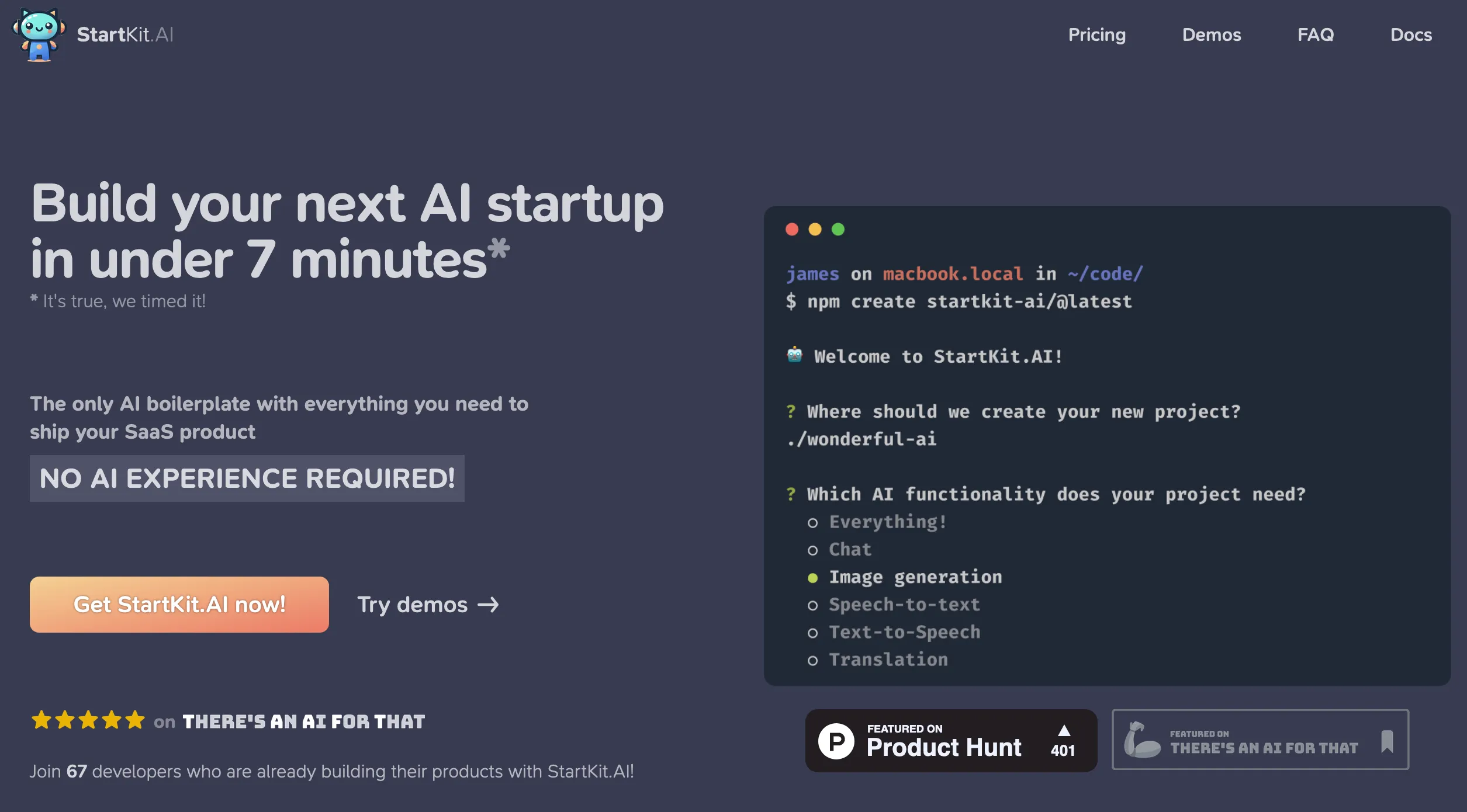Click the Product Hunt P logo
The height and width of the screenshot is (812, 1467).
pyautogui.click(x=836, y=741)
